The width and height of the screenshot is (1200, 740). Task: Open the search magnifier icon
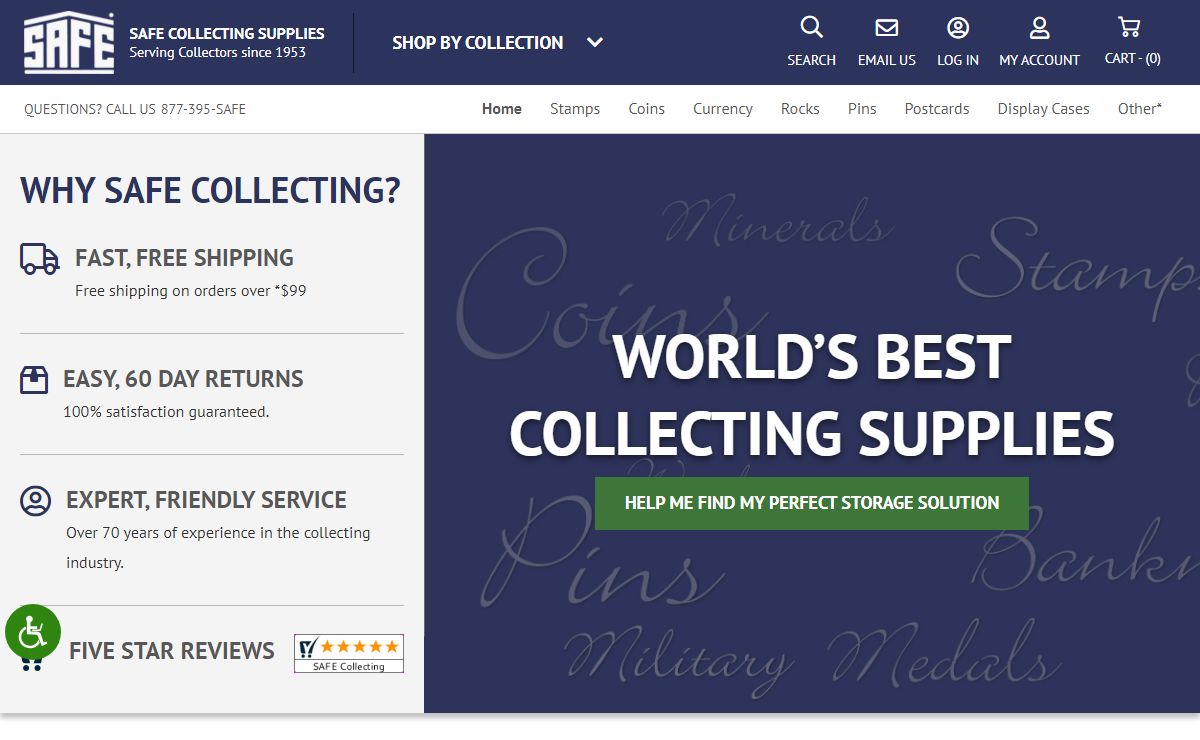pyautogui.click(x=811, y=27)
